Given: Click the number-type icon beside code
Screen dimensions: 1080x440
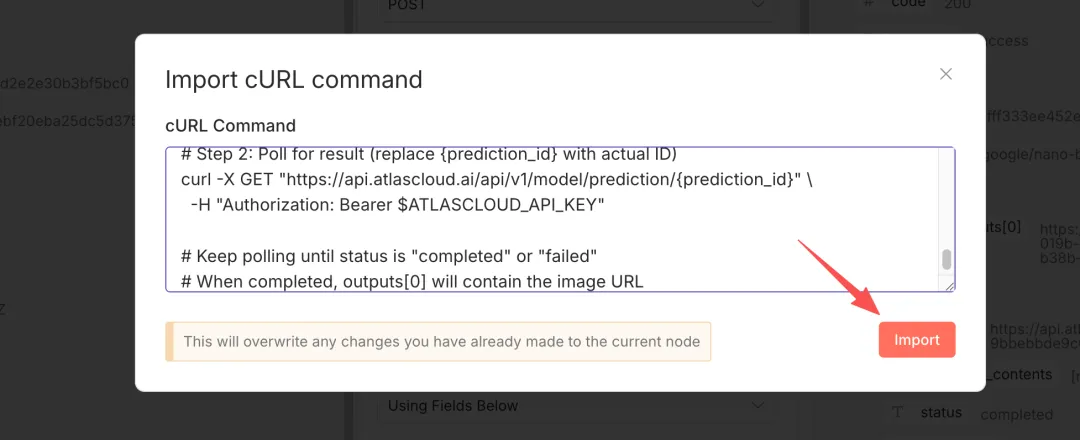Looking at the screenshot, I should click(868, 4).
